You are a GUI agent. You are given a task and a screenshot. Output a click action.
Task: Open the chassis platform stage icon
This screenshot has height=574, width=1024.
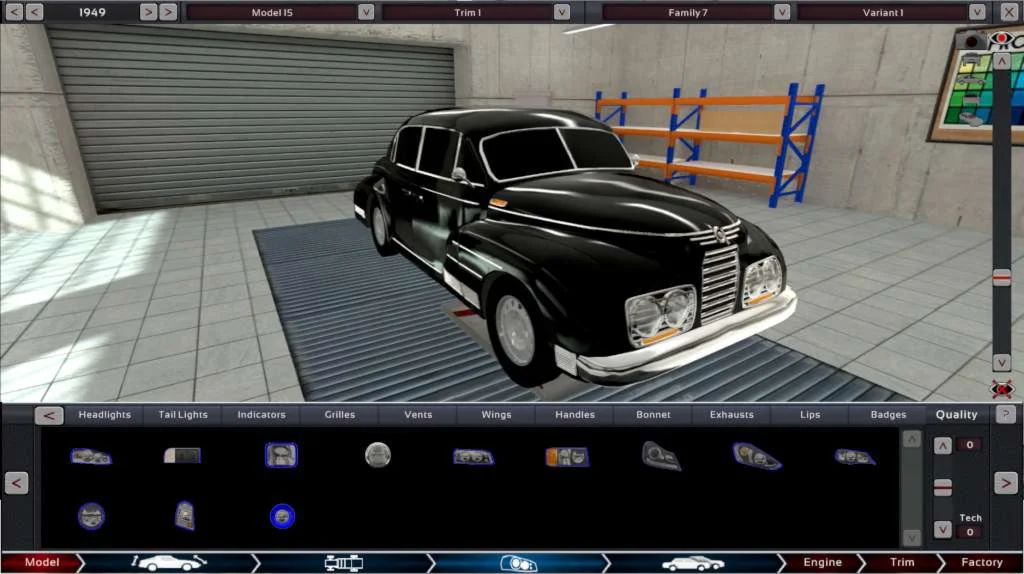point(344,562)
